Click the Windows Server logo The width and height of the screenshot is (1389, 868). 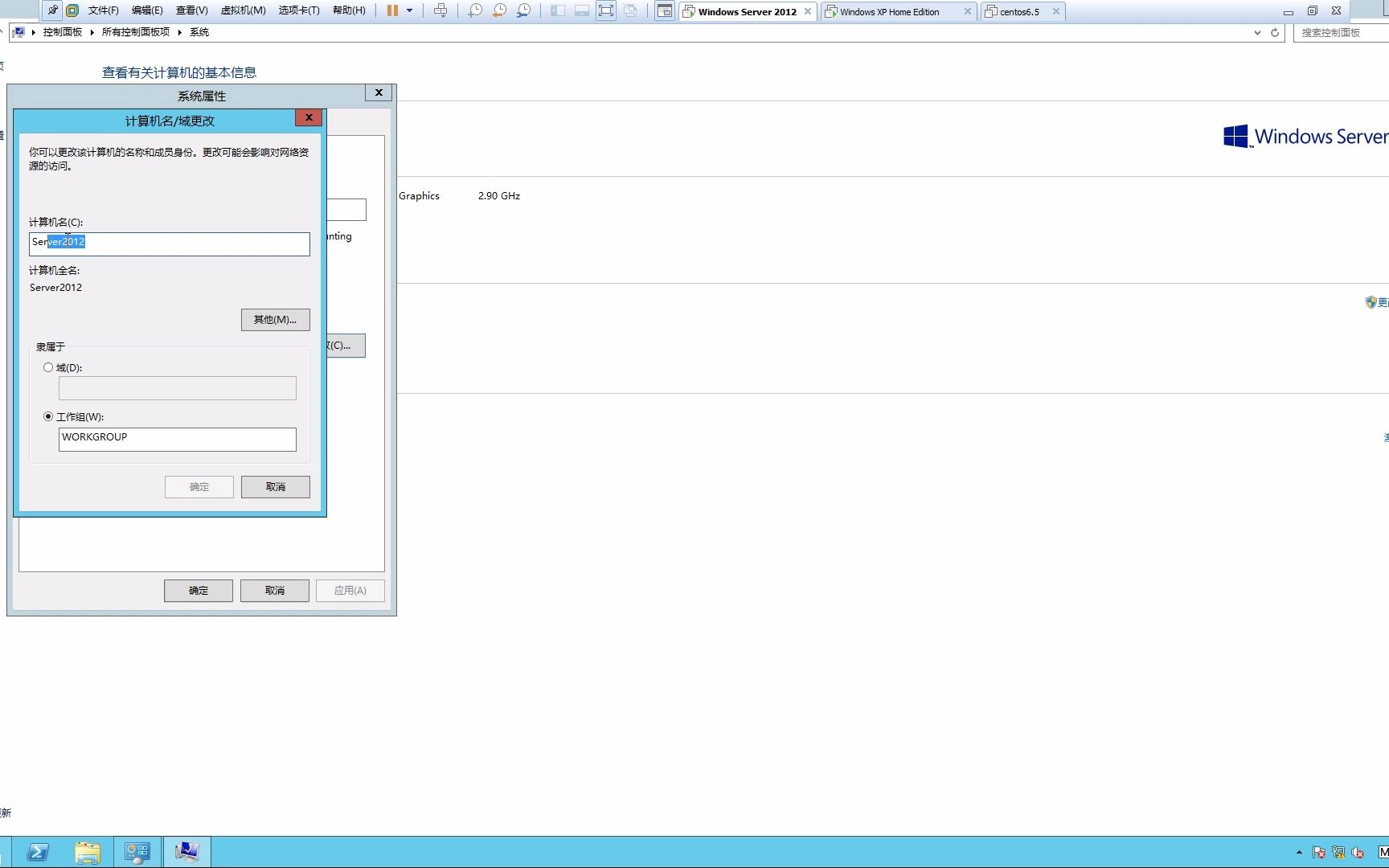[1305, 137]
